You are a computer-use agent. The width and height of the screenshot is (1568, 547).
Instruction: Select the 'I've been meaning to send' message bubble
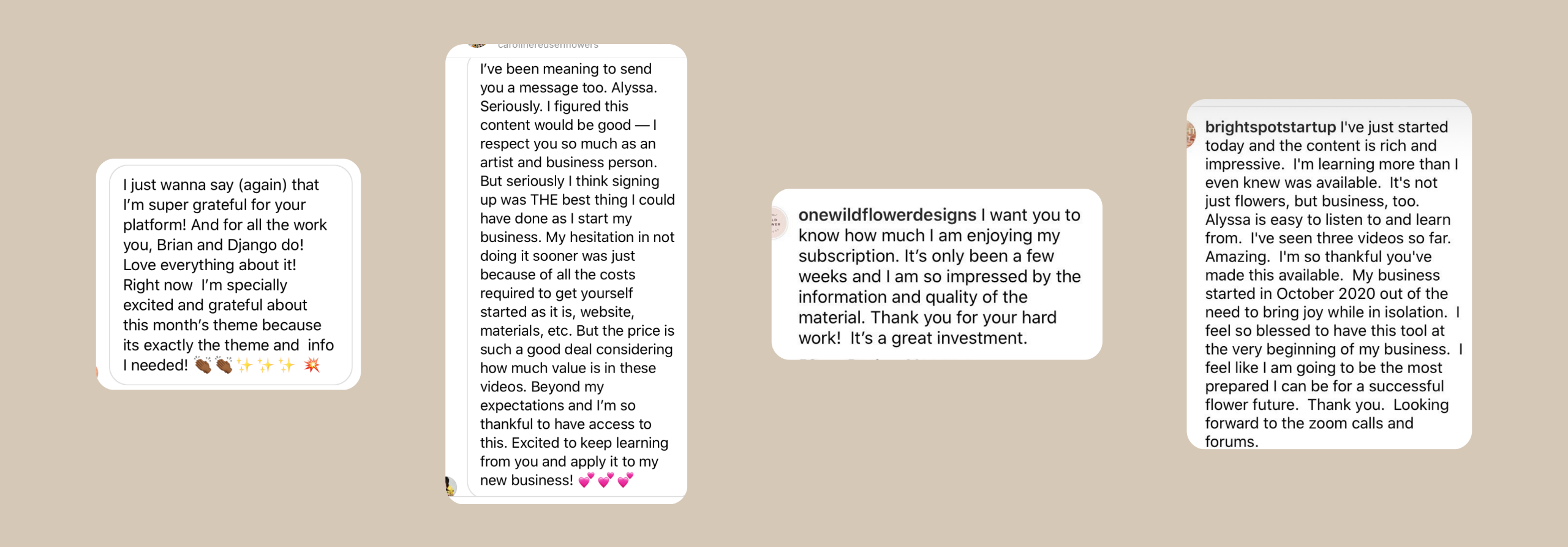click(x=577, y=274)
